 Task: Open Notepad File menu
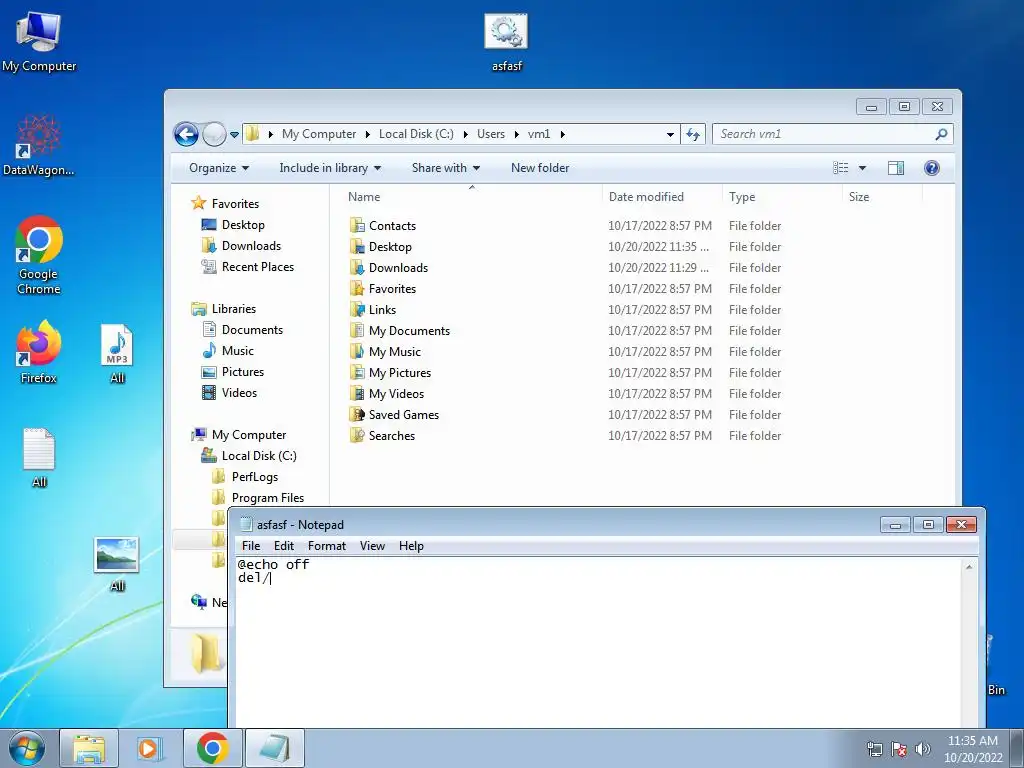pyautogui.click(x=251, y=546)
